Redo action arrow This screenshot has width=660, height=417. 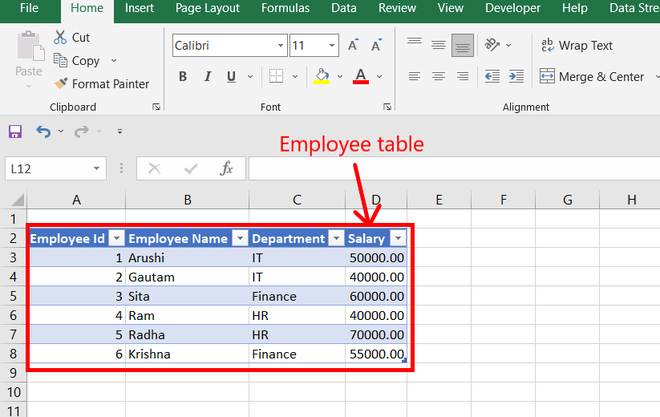(x=81, y=132)
